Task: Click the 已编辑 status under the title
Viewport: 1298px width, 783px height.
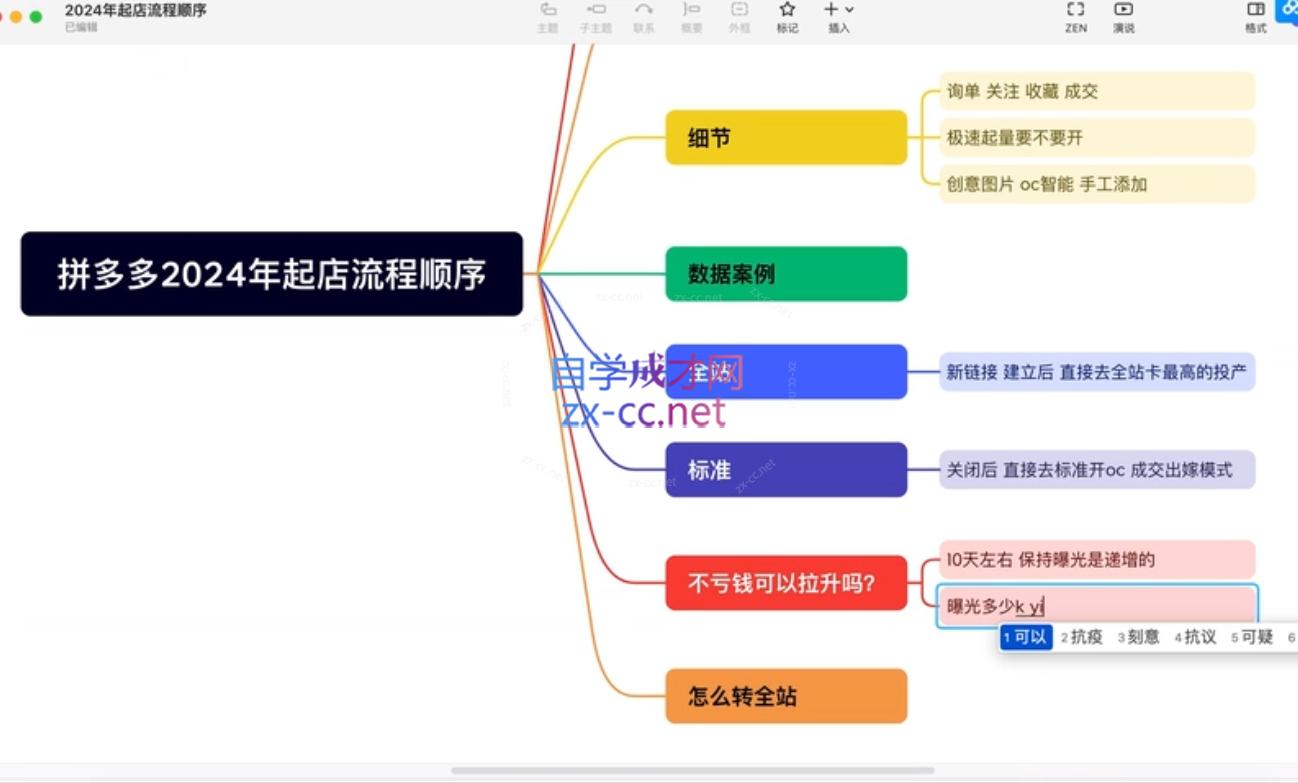Action: point(81,28)
